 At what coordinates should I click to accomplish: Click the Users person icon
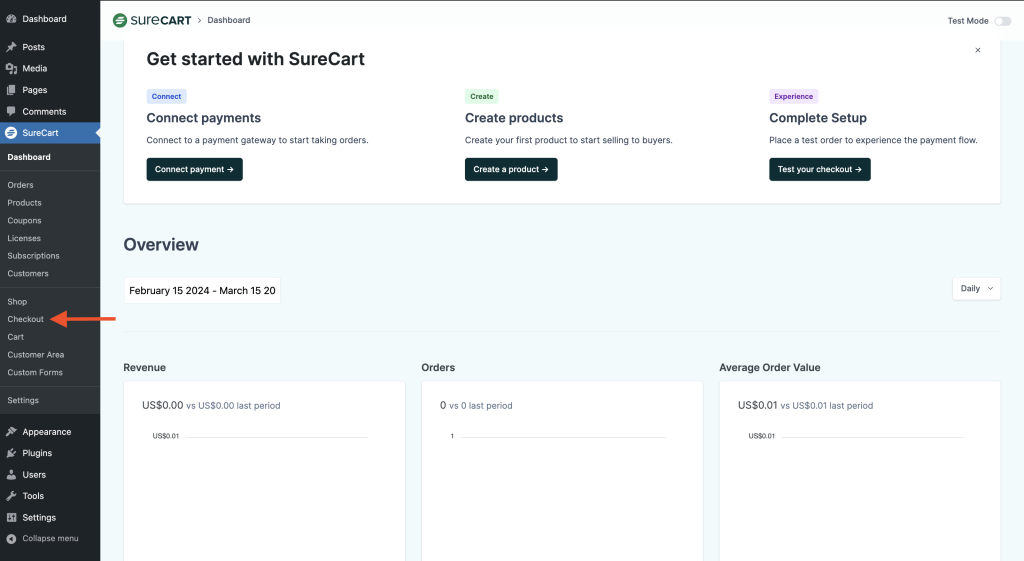(x=11, y=475)
